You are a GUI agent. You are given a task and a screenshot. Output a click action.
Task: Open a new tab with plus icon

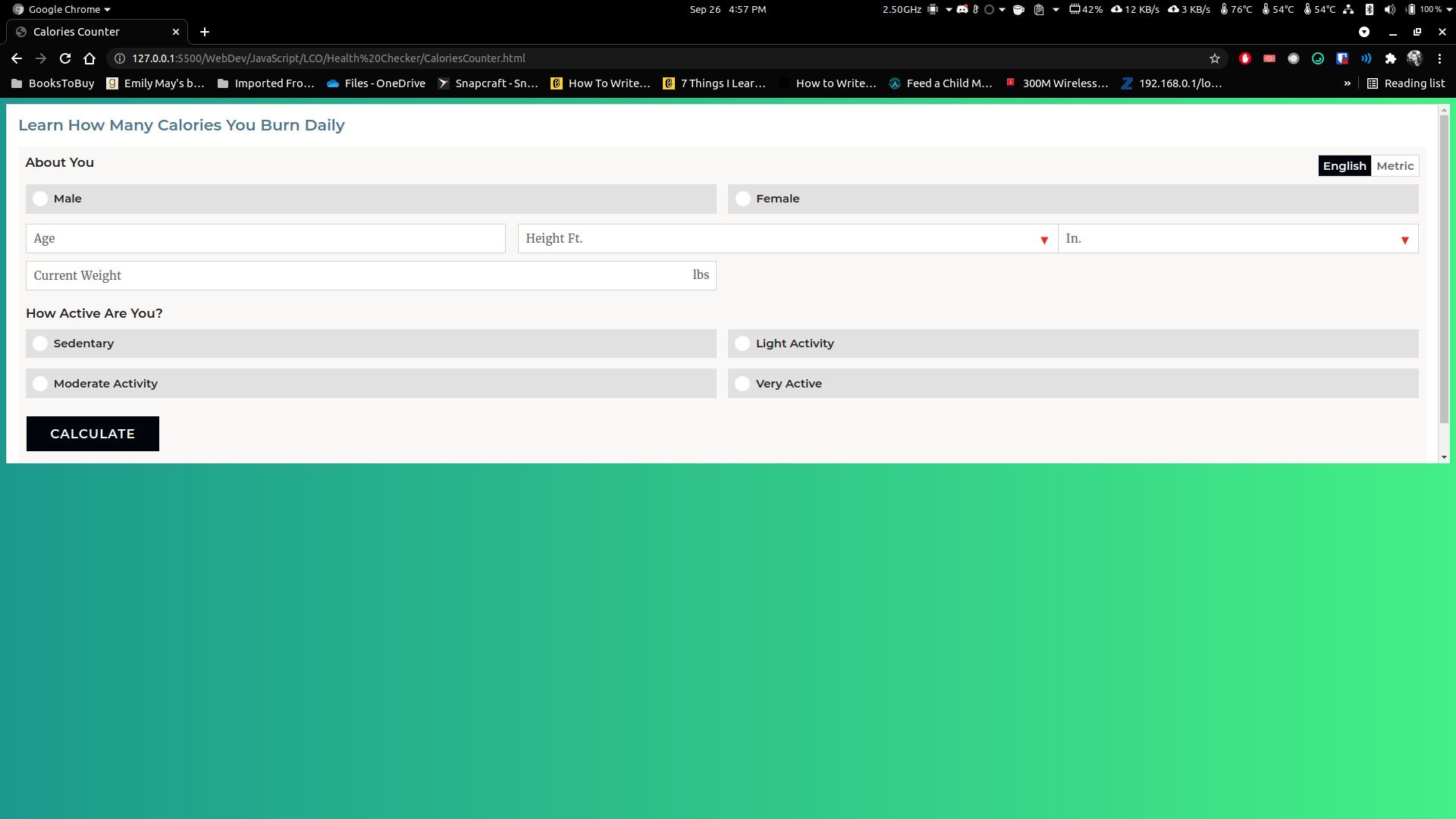click(205, 32)
